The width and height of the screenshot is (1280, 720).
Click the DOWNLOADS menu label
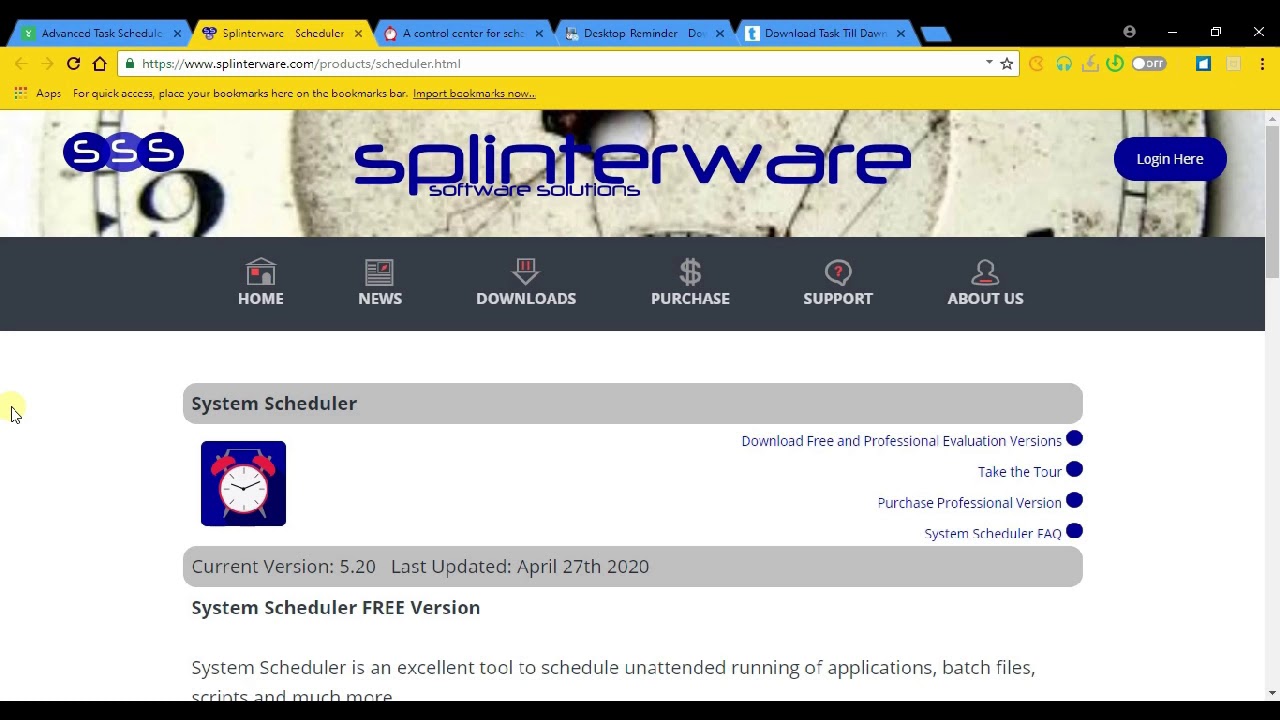tap(526, 298)
